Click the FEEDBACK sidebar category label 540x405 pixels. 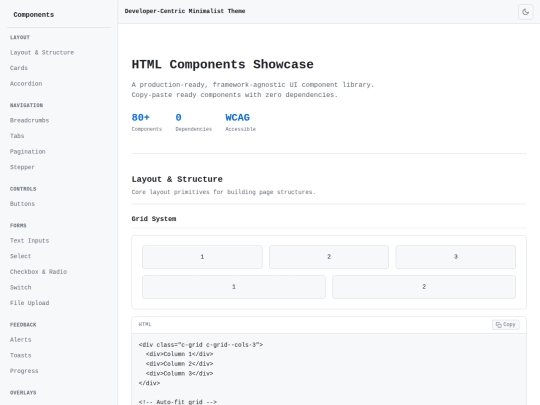coord(23,325)
